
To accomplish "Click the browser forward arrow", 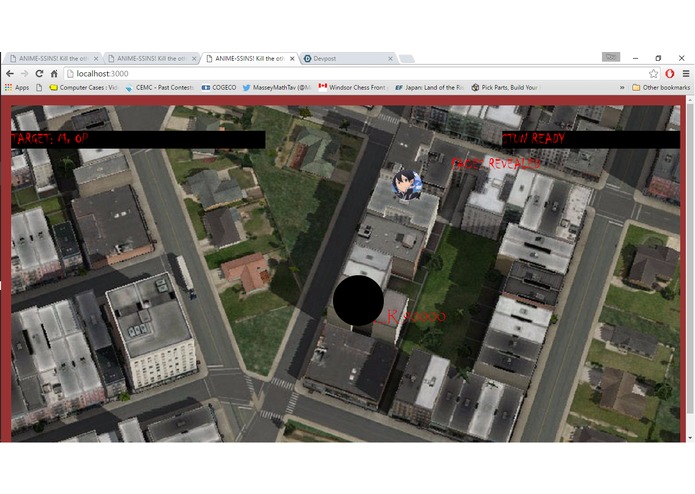I will [x=24, y=74].
